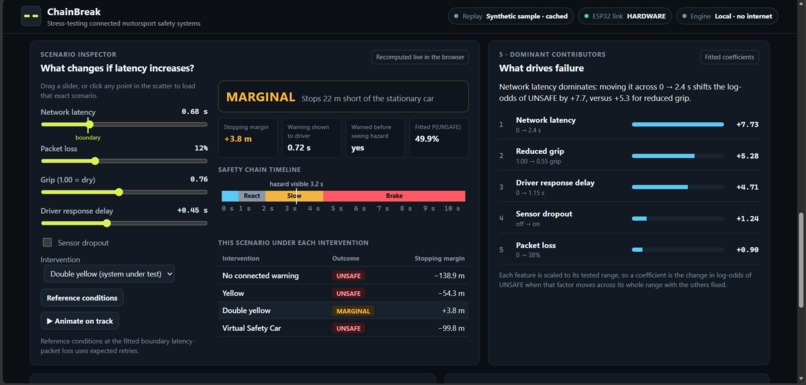Click the boundary marker label under latency slider
Viewport: 806px width, 385px height.
(x=88, y=138)
